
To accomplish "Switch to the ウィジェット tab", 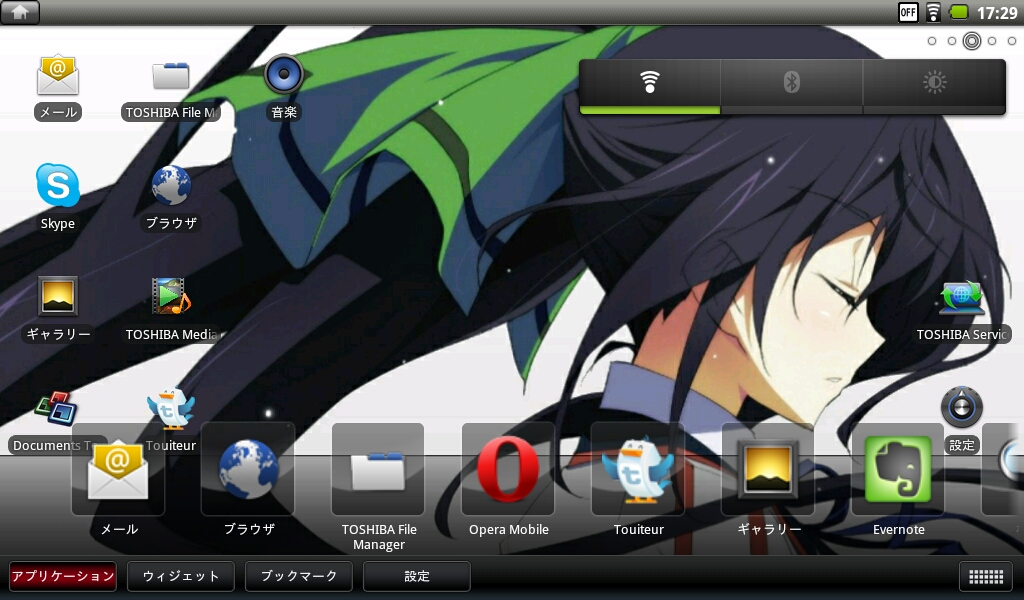I will tap(180, 576).
